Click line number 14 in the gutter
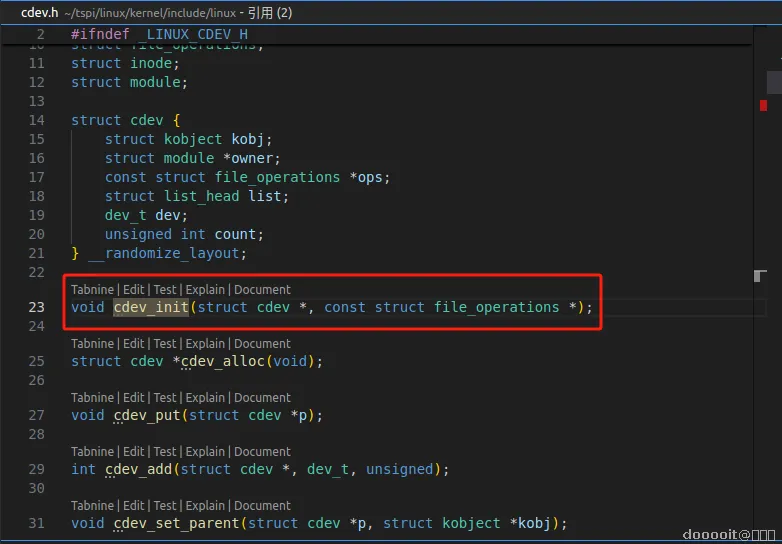 (36, 120)
